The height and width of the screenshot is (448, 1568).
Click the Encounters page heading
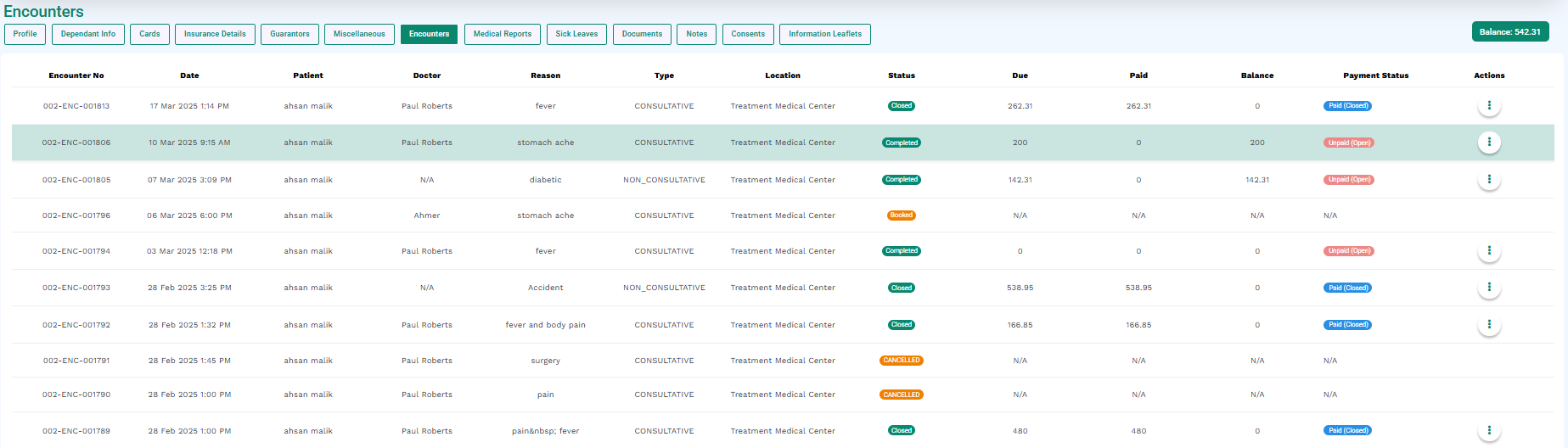click(x=44, y=11)
